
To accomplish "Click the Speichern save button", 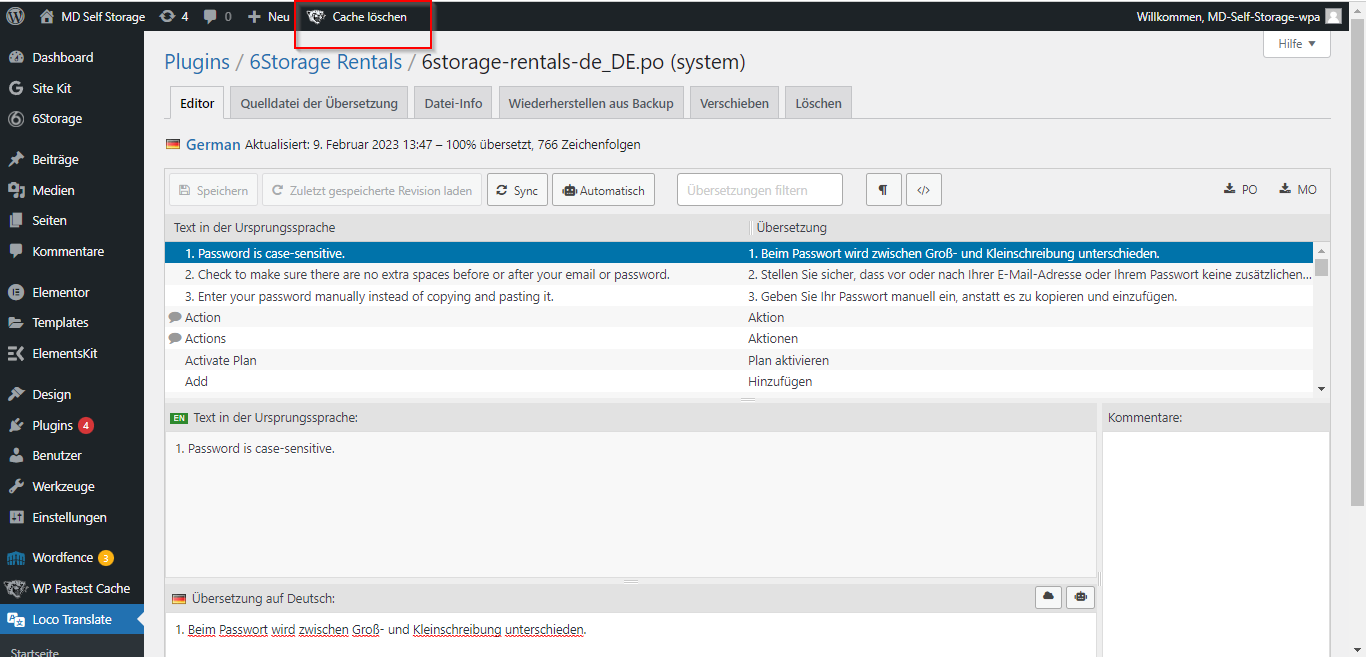I will tap(214, 190).
